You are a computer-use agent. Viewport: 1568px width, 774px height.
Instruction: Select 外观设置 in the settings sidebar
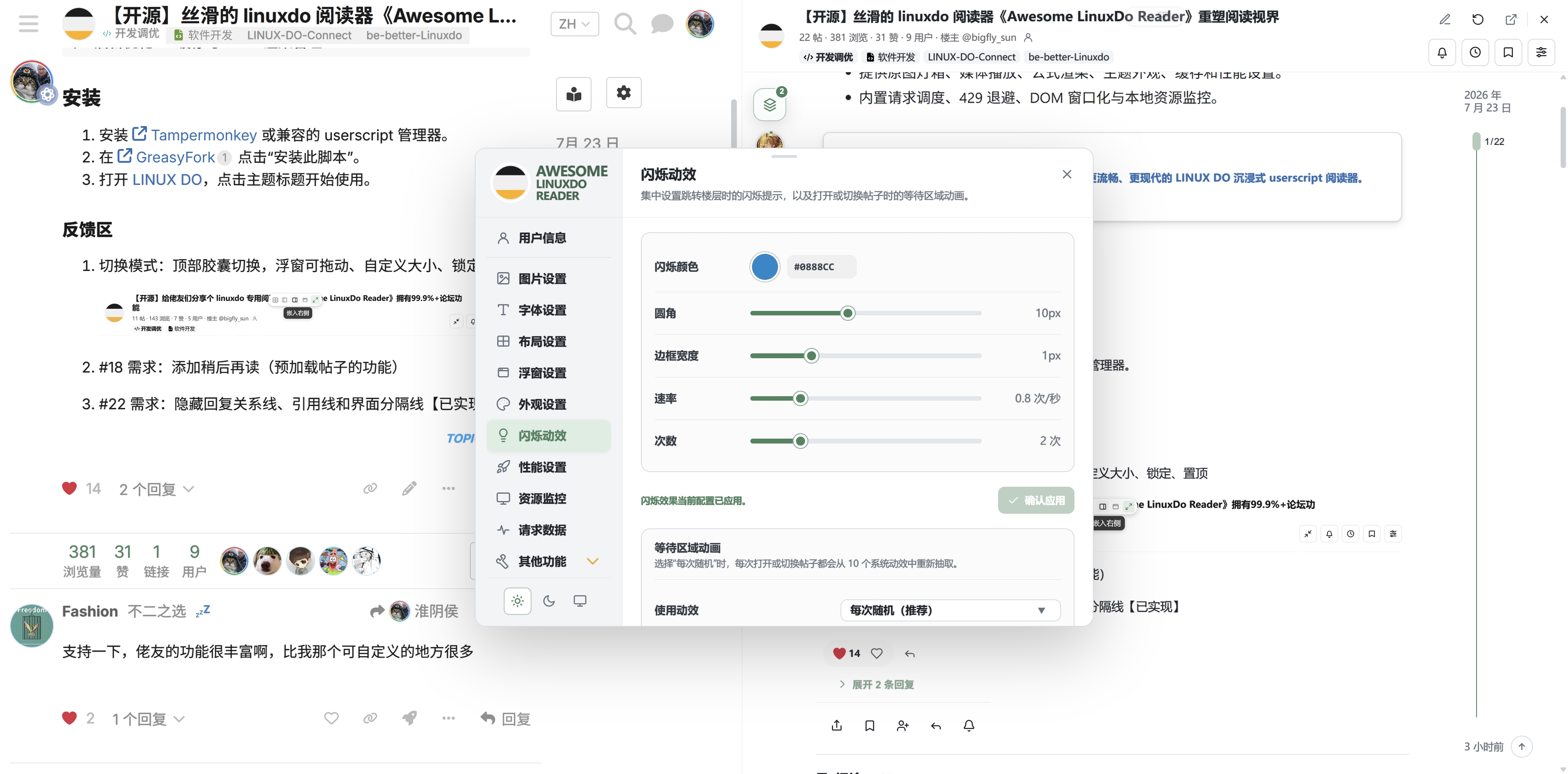pyautogui.click(x=548, y=404)
